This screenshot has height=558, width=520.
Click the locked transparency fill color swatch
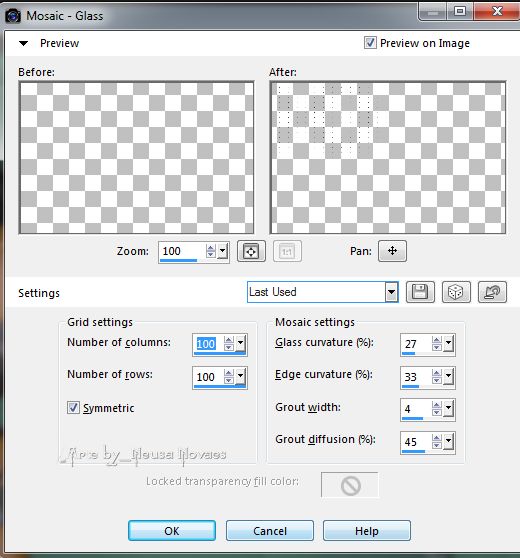[350, 485]
